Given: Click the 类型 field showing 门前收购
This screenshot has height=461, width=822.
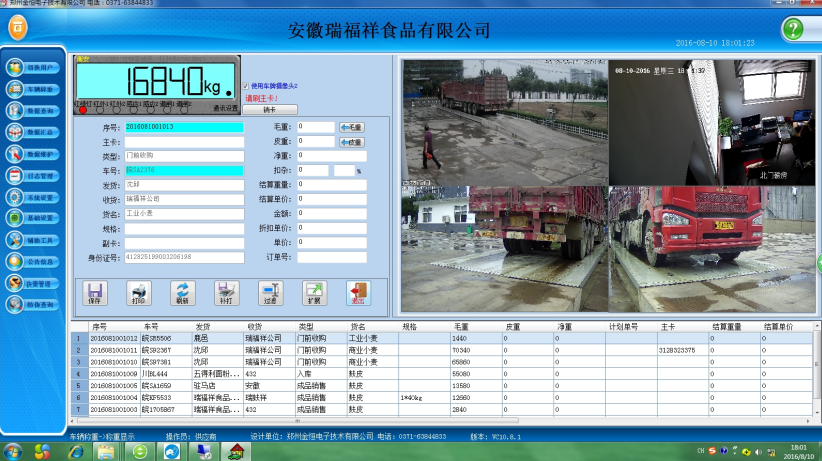Looking at the screenshot, I should (183, 156).
